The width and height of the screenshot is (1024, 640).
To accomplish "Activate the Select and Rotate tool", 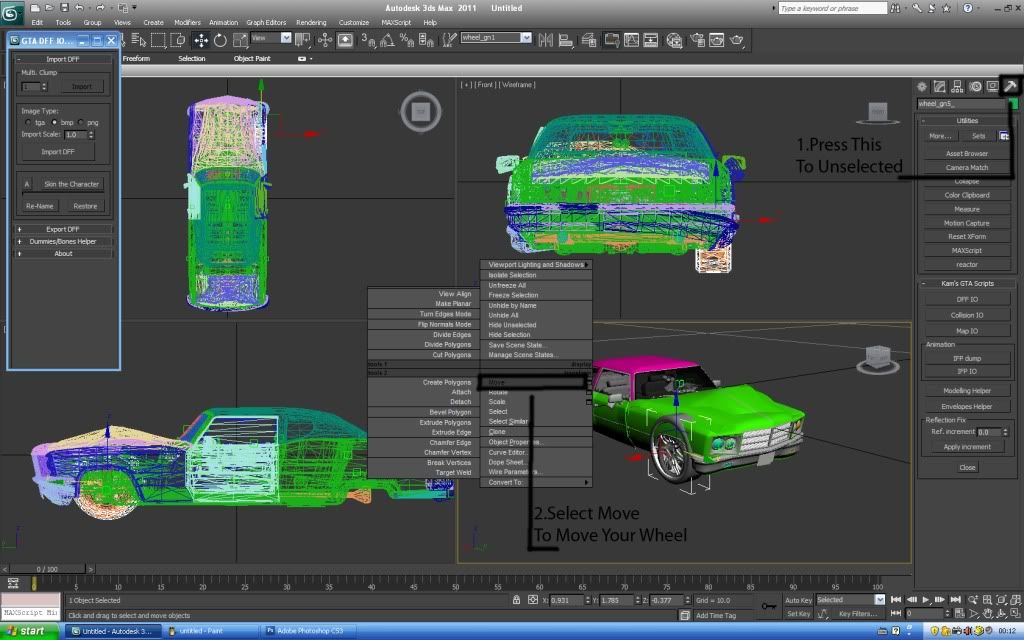I will (x=220, y=40).
